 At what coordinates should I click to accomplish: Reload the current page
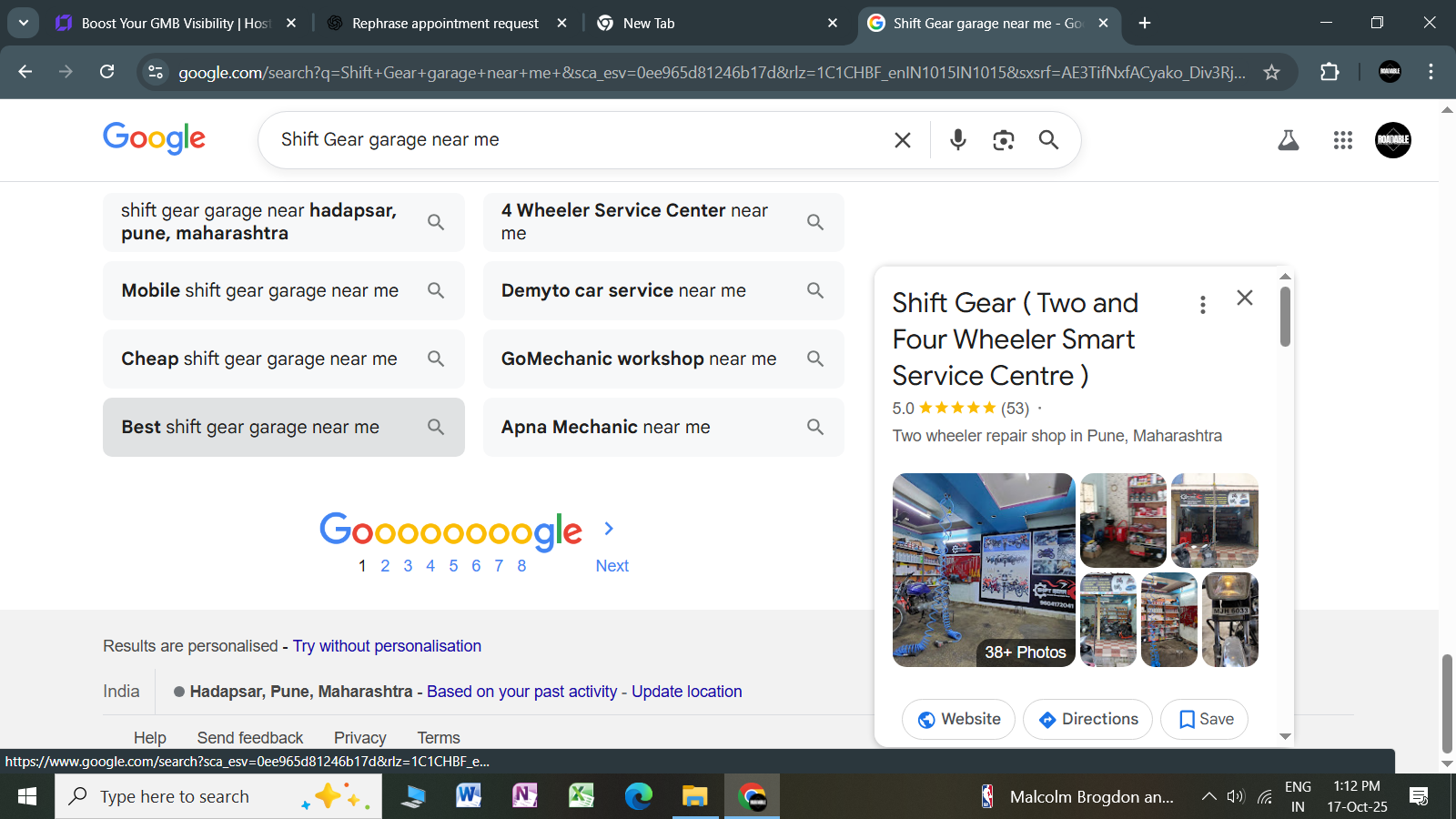coord(106,72)
